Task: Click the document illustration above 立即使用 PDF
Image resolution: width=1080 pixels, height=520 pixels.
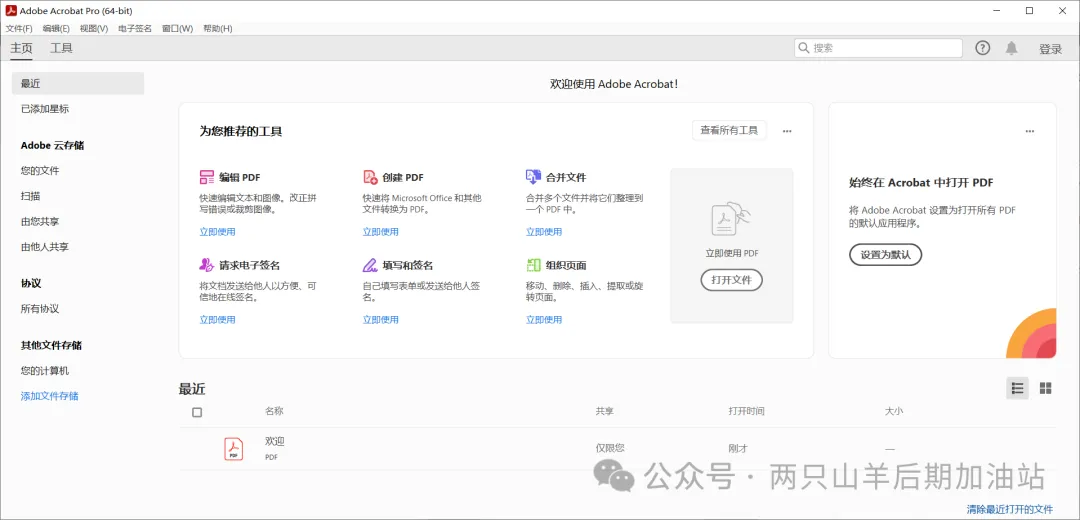Action: [731, 219]
